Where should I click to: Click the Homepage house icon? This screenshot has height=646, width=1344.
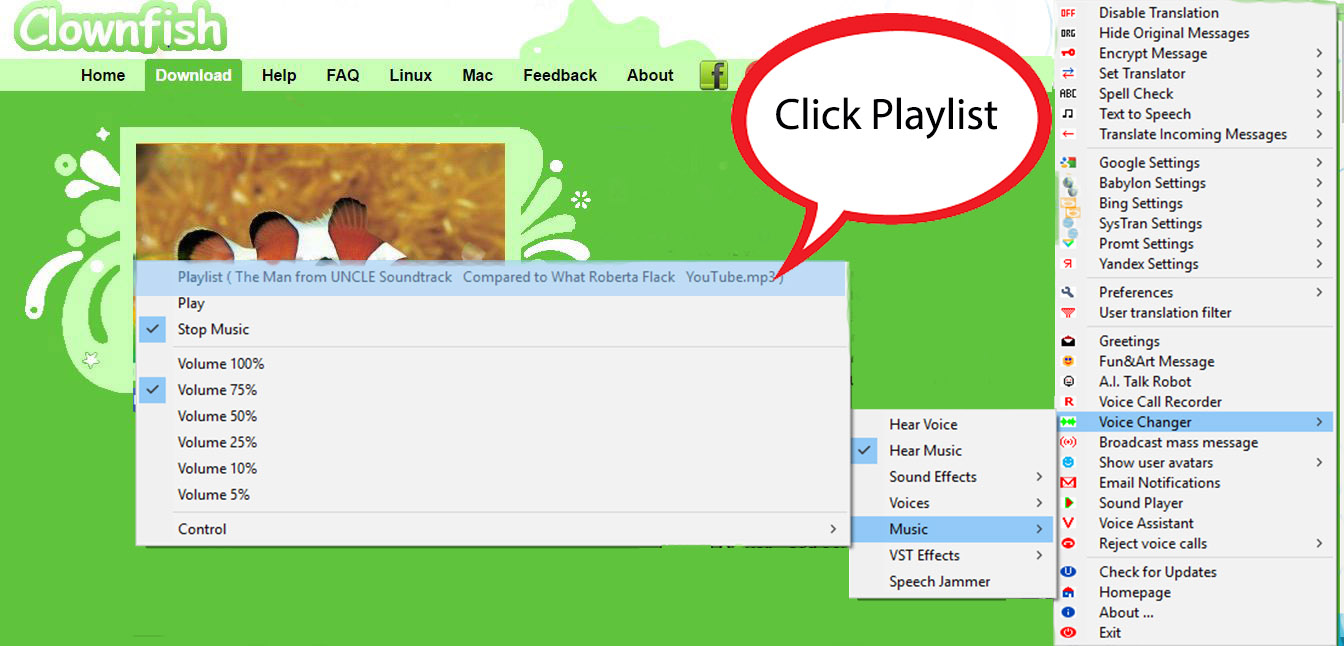coord(1068,592)
